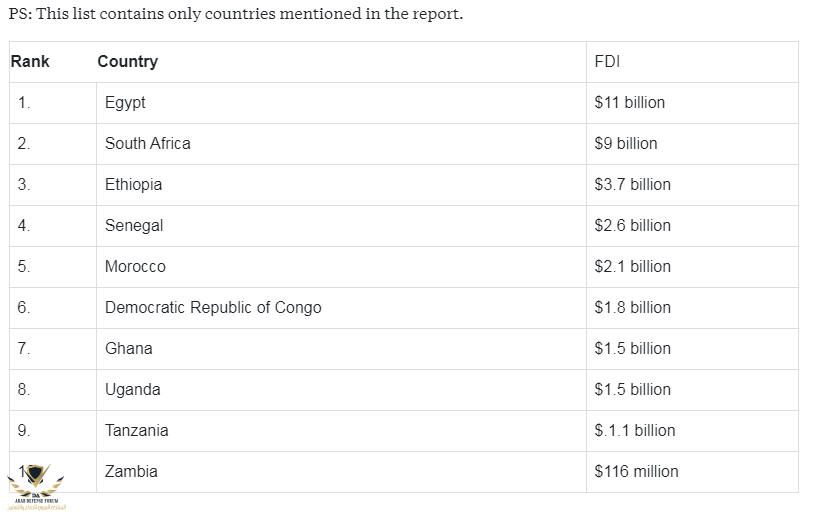Click the $9 billion FDI value
This screenshot has width=835, height=512.
pyautogui.click(x=625, y=144)
